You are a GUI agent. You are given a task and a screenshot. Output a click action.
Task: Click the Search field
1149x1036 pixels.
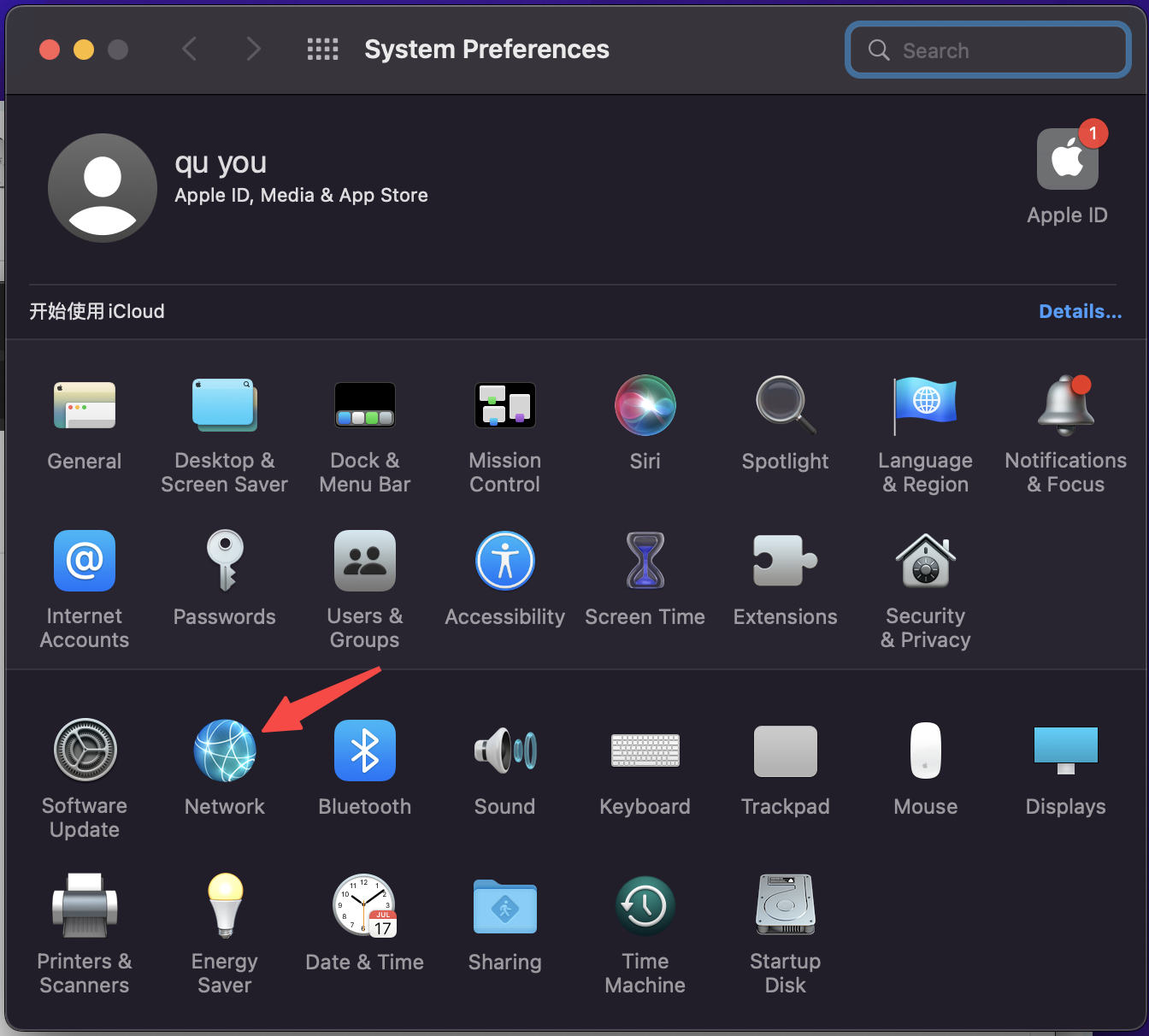(x=988, y=50)
